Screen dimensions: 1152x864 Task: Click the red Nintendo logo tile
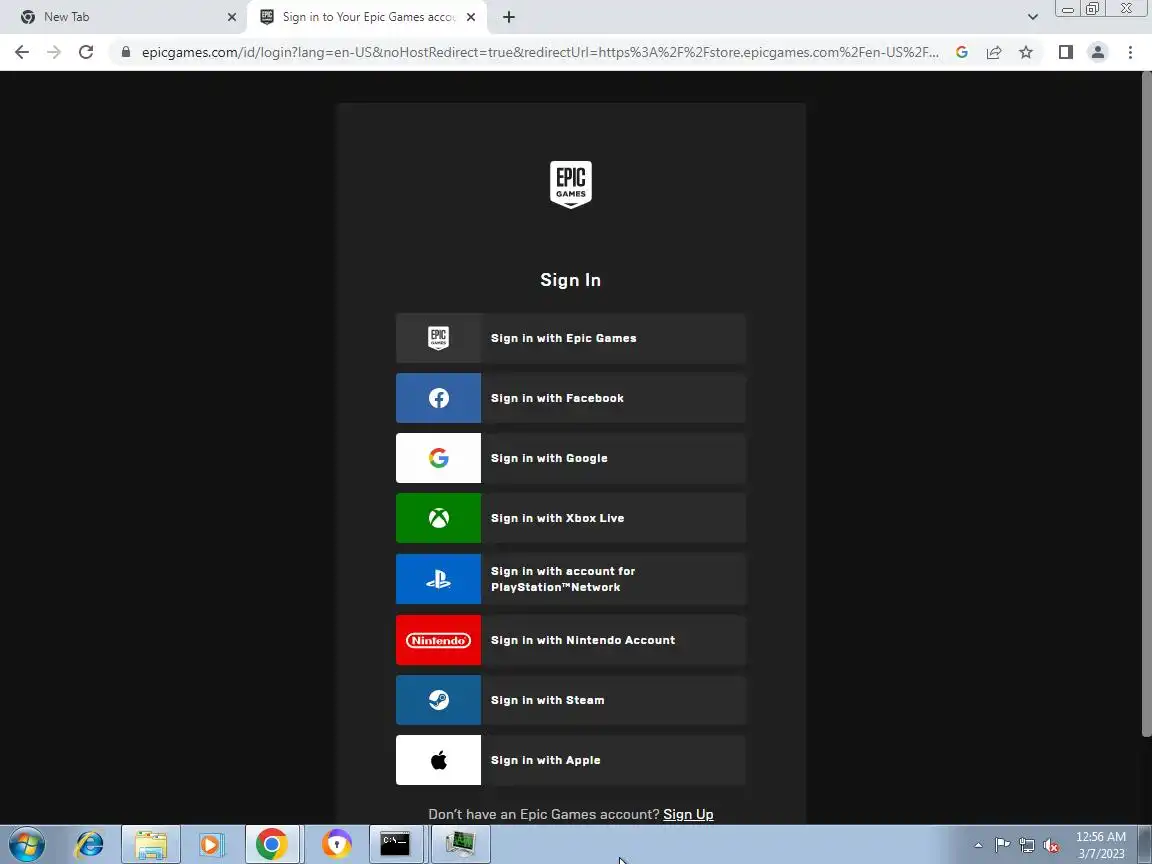[439, 640]
